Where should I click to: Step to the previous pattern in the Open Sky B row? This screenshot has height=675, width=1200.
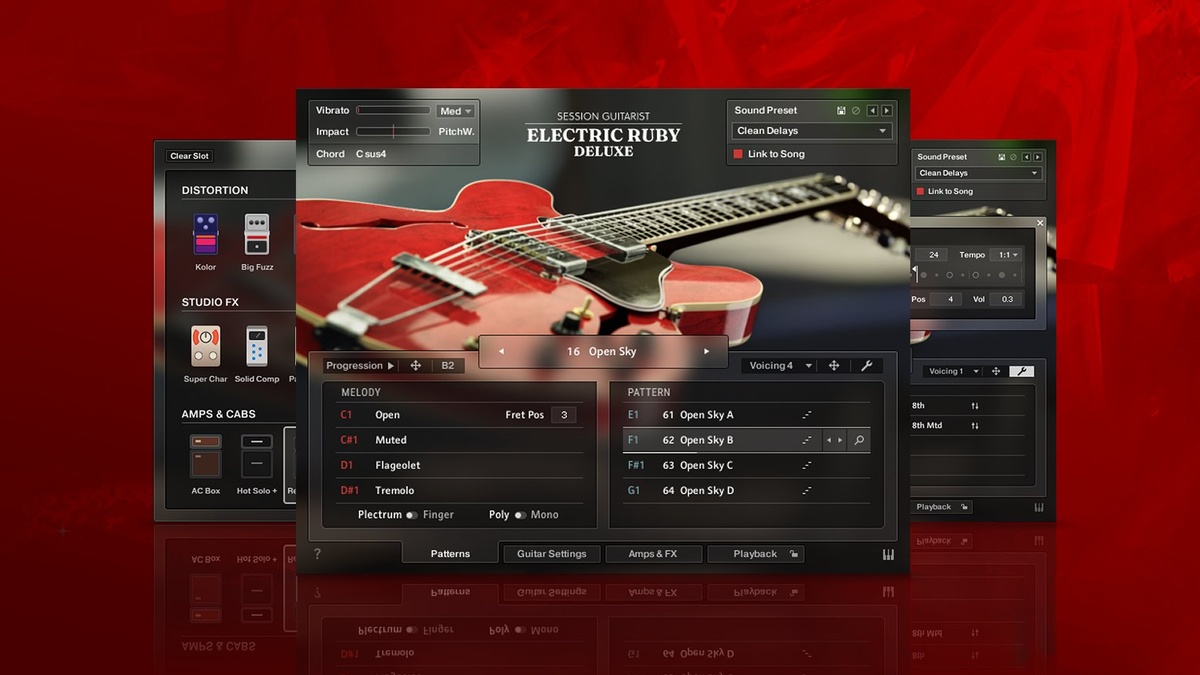(828, 440)
